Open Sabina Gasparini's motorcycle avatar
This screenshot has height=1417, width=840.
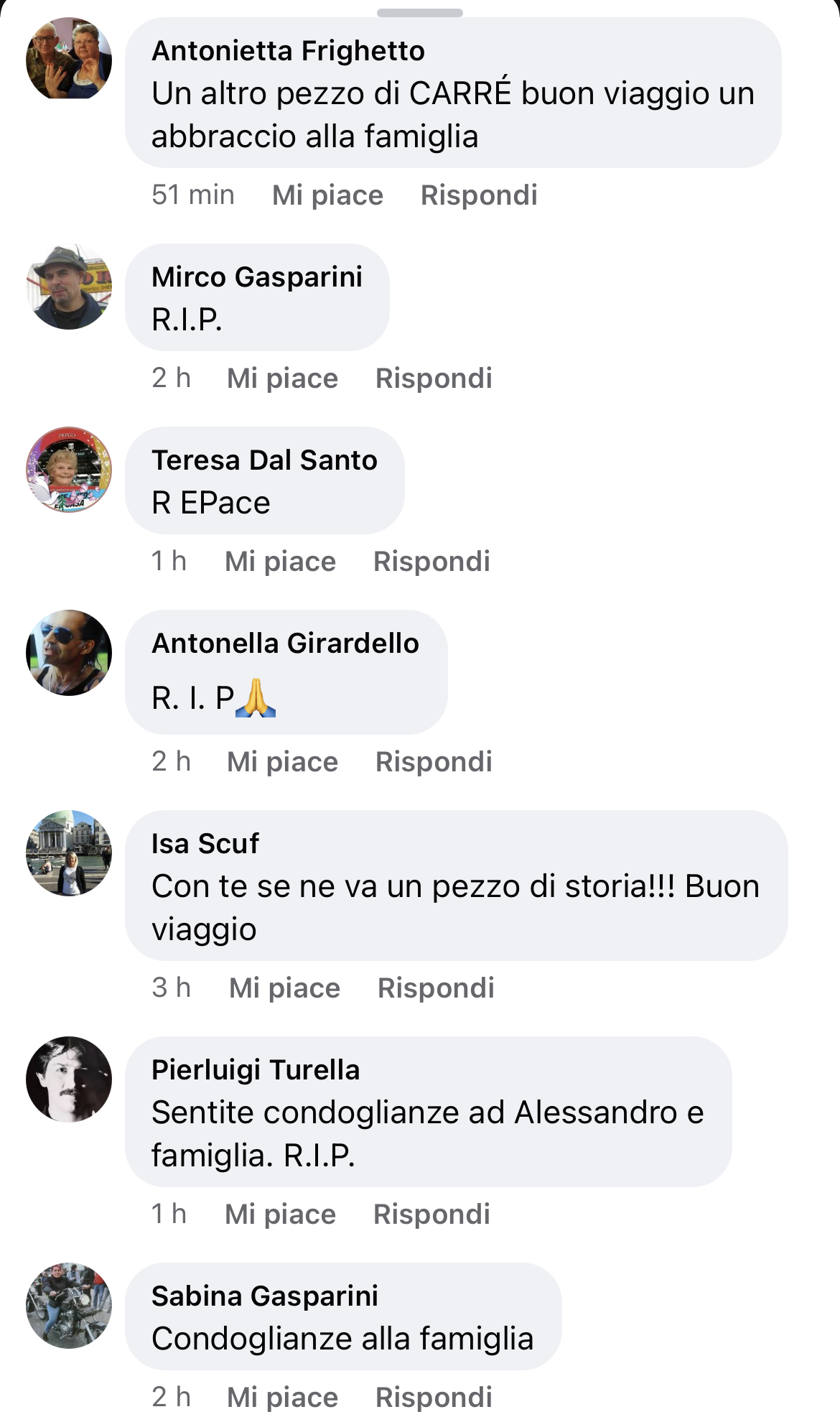pyautogui.click(x=69, y=1306)
